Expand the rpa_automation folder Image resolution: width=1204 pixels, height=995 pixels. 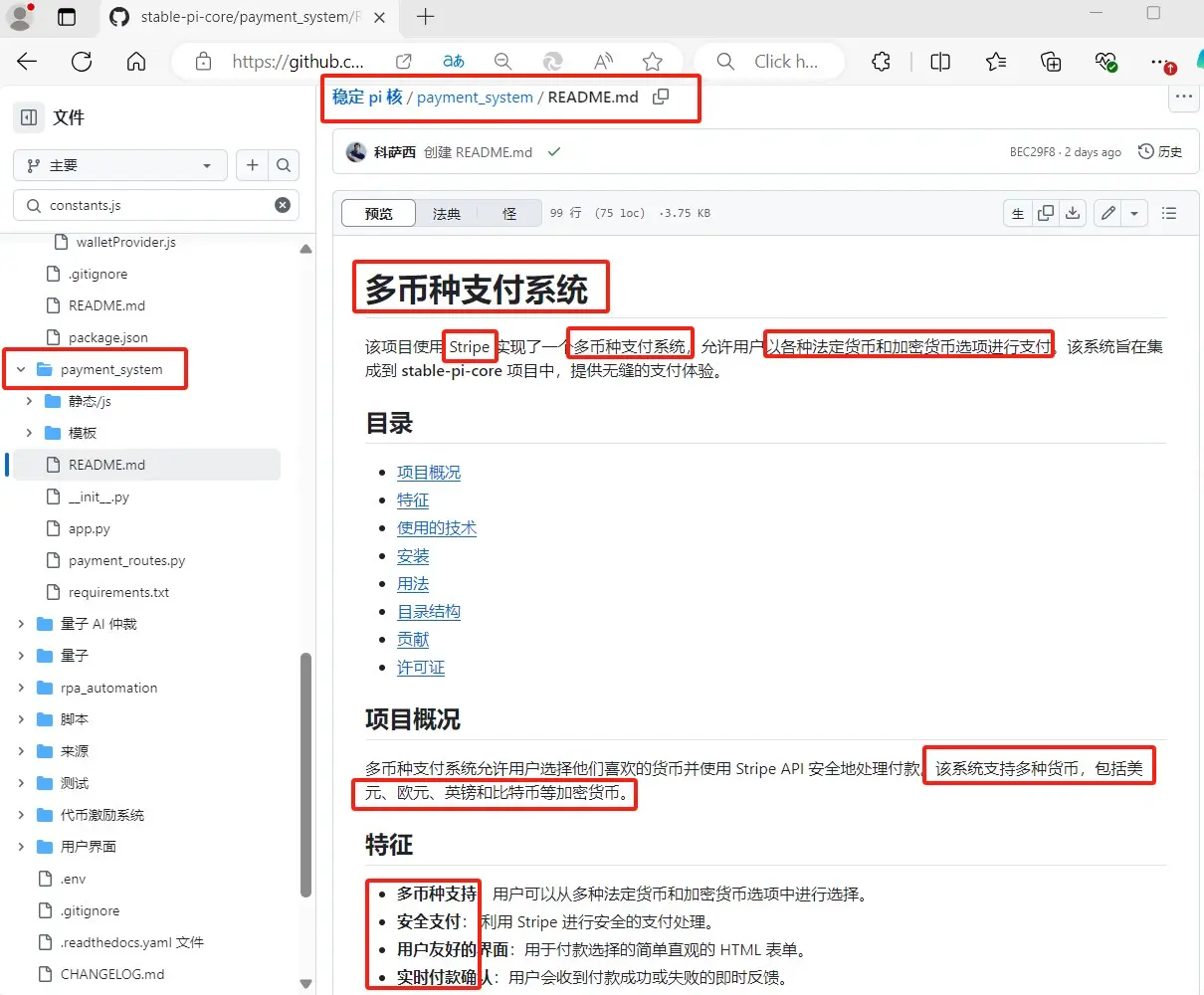[x=21, y=688]
